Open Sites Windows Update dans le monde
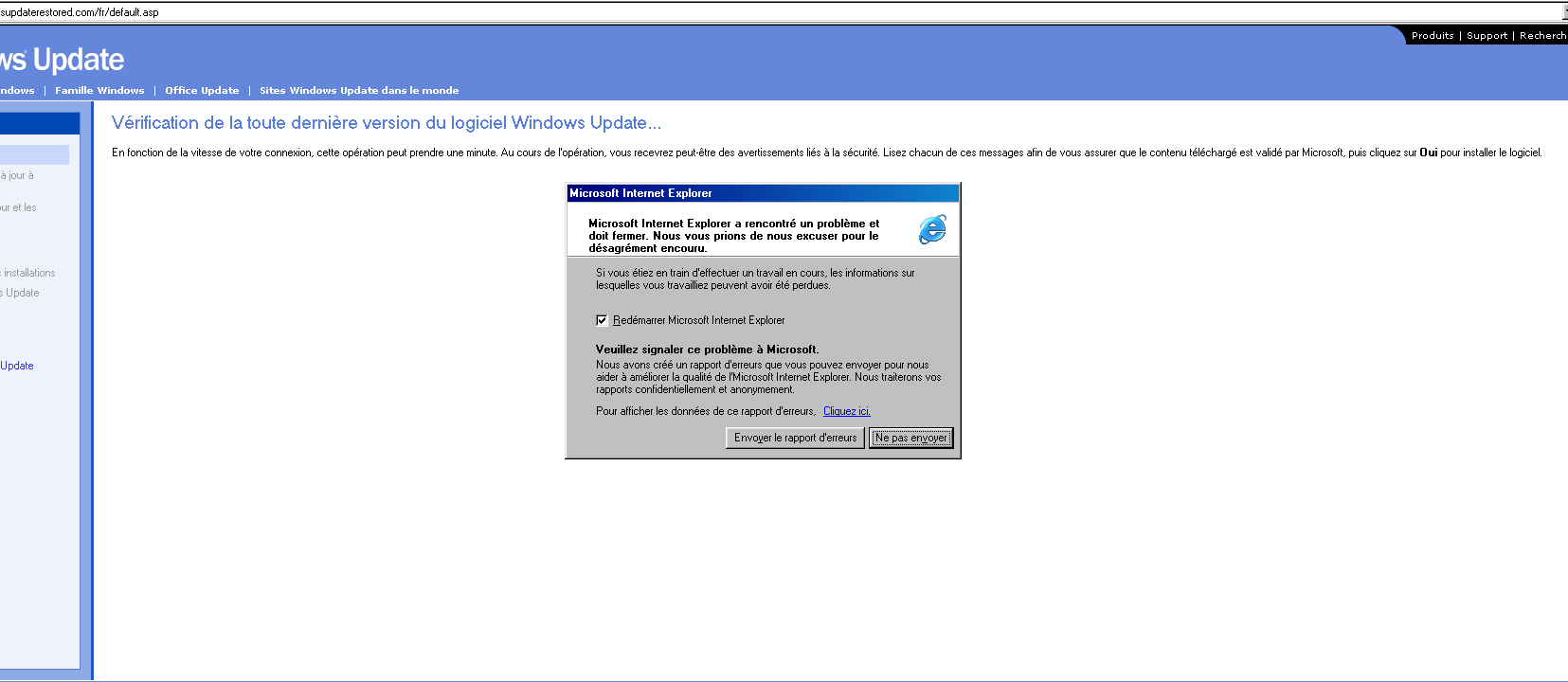This screenshot has height=682, width=1568. tap(359, 91)
